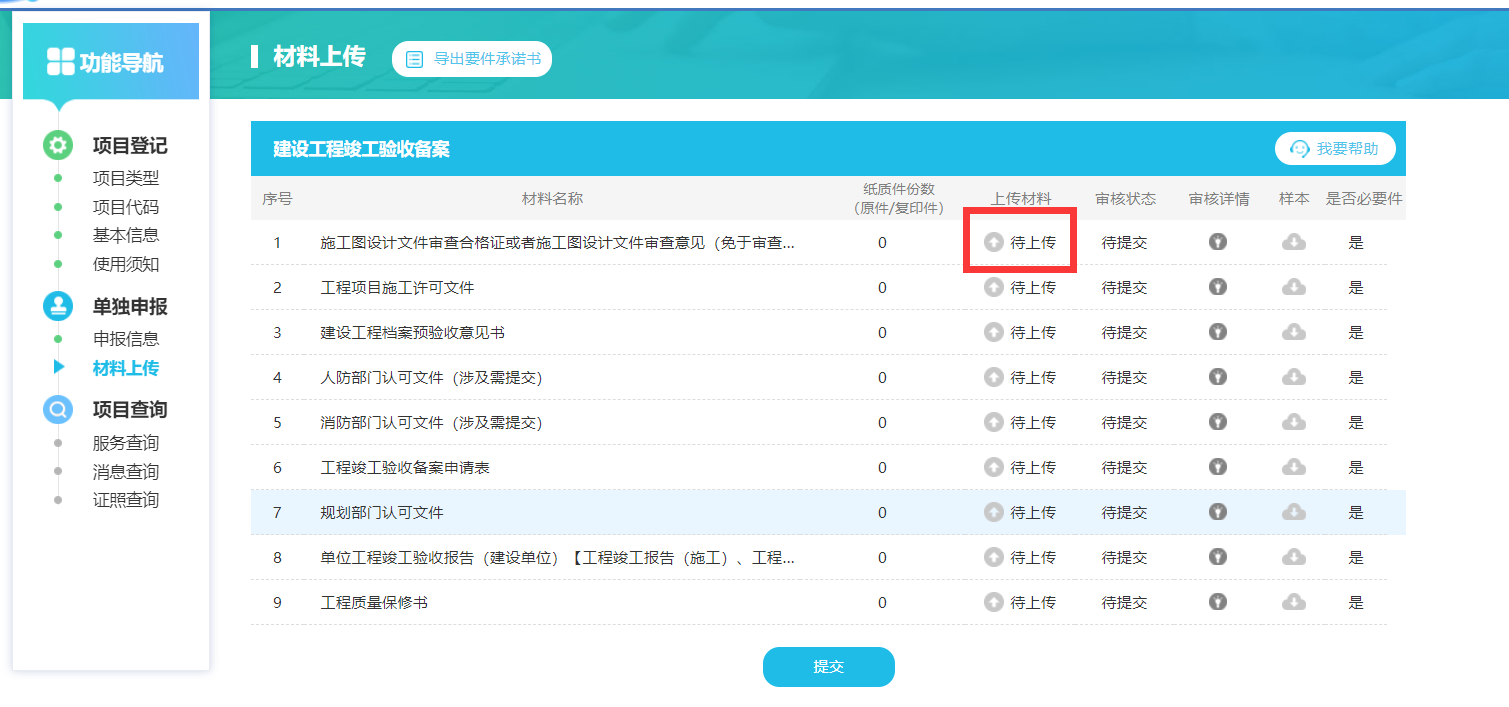Open review details icon for 工程质量保修书
The image size is (1509, 707).
1217,602
